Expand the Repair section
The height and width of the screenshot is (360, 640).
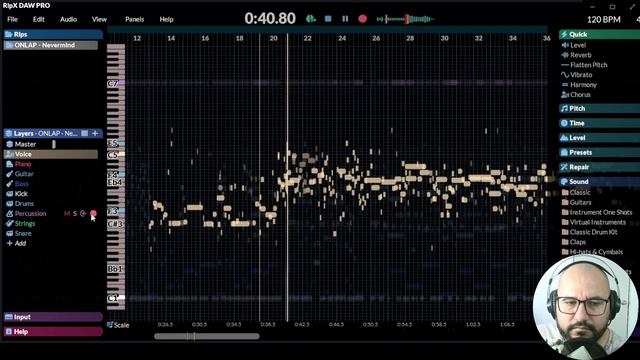(599, 167)
